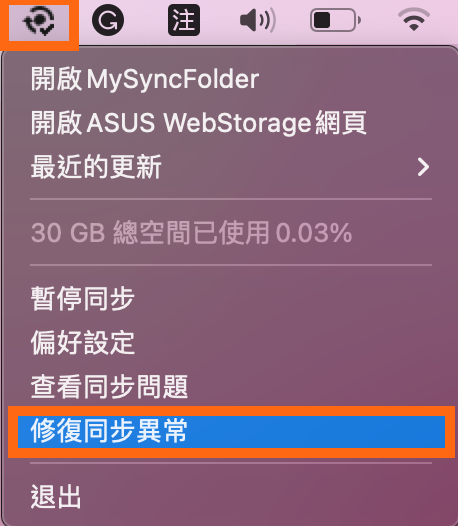The height and width of the screenshot is (526, 458).
Task: Click the volume speaker icon
Action: click(x=258, y=20)
